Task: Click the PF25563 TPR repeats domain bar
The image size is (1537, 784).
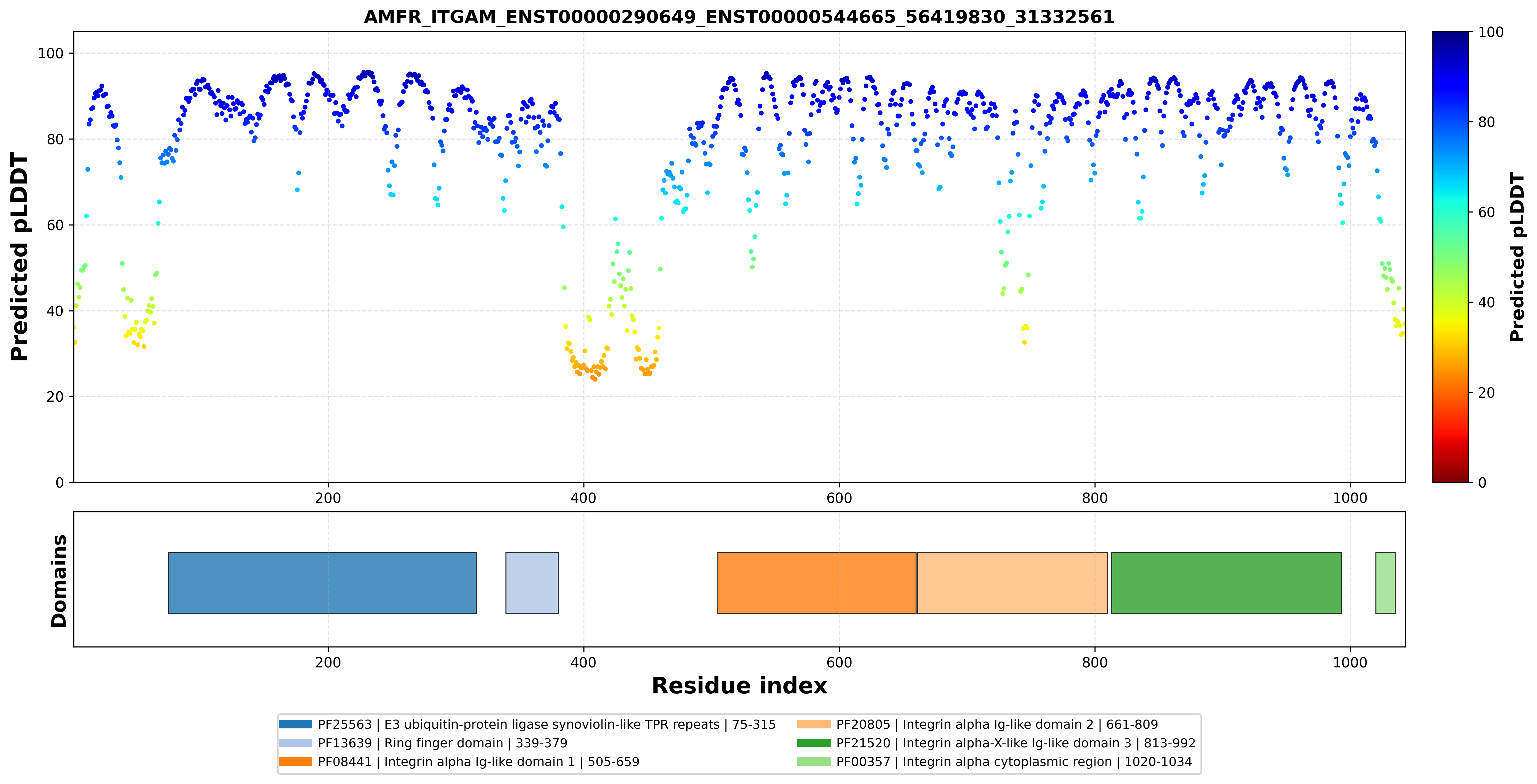Action: click(322, 583)
